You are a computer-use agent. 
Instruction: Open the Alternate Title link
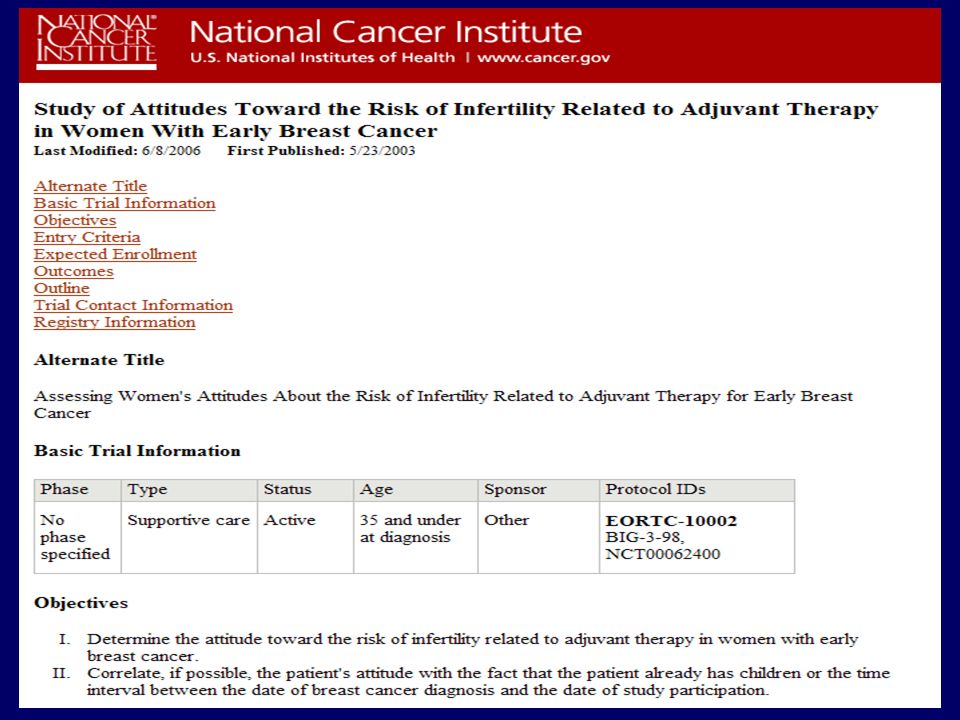91,186
